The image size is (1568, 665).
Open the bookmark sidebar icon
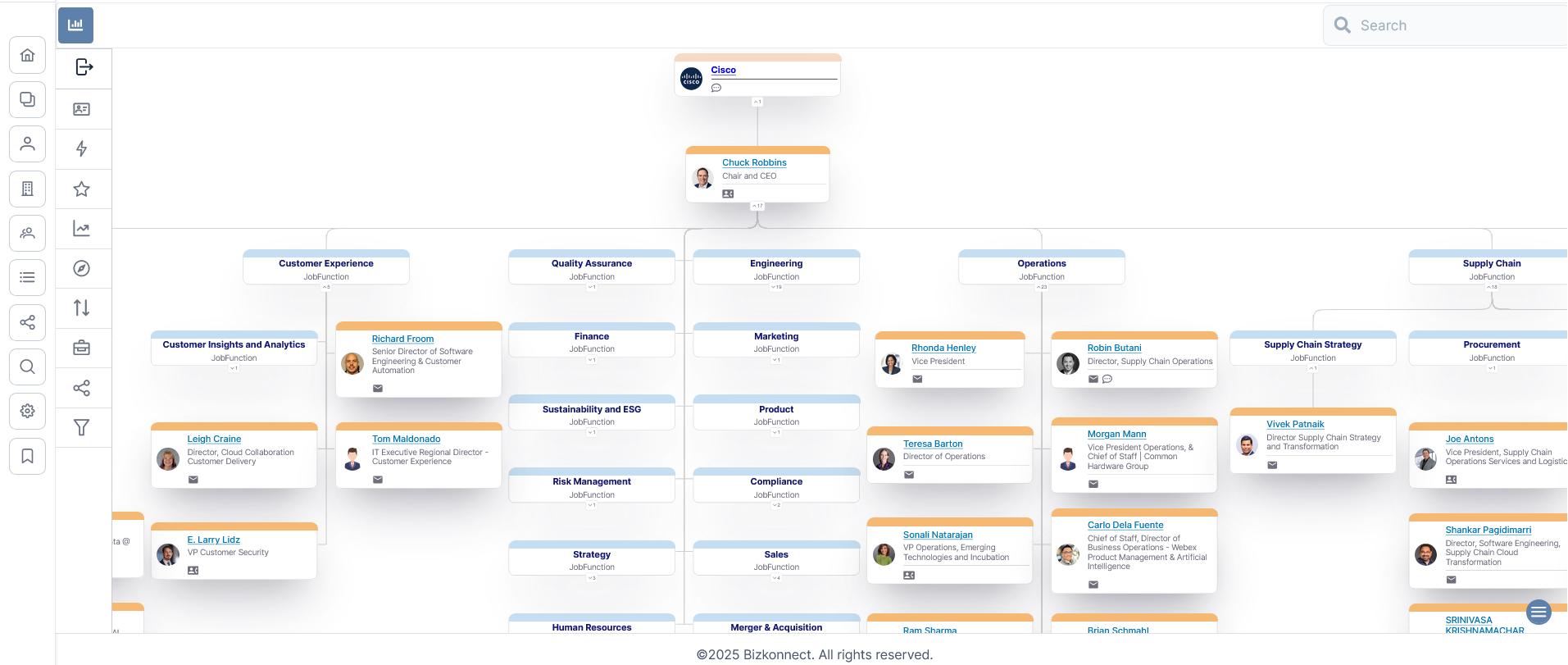27,456
